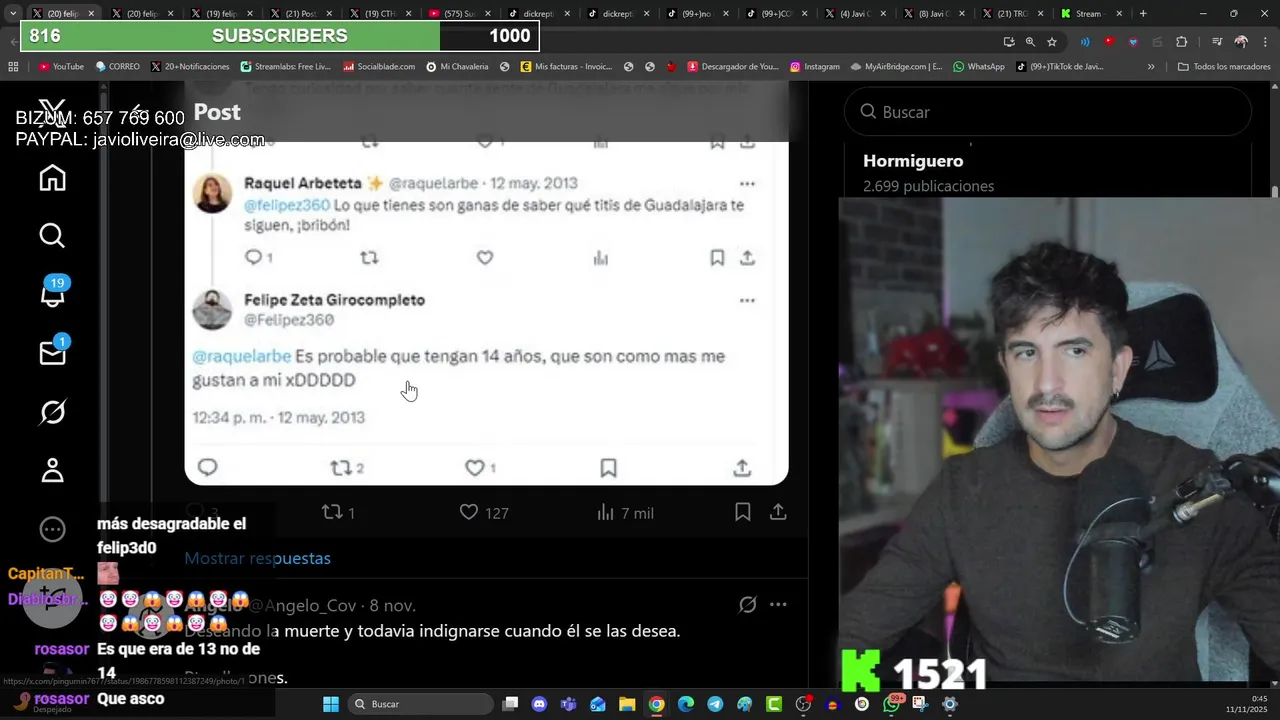Open X search explore icon in sidebar
Viewport: 1280px width, 720px height.
(x=52, y=235)
